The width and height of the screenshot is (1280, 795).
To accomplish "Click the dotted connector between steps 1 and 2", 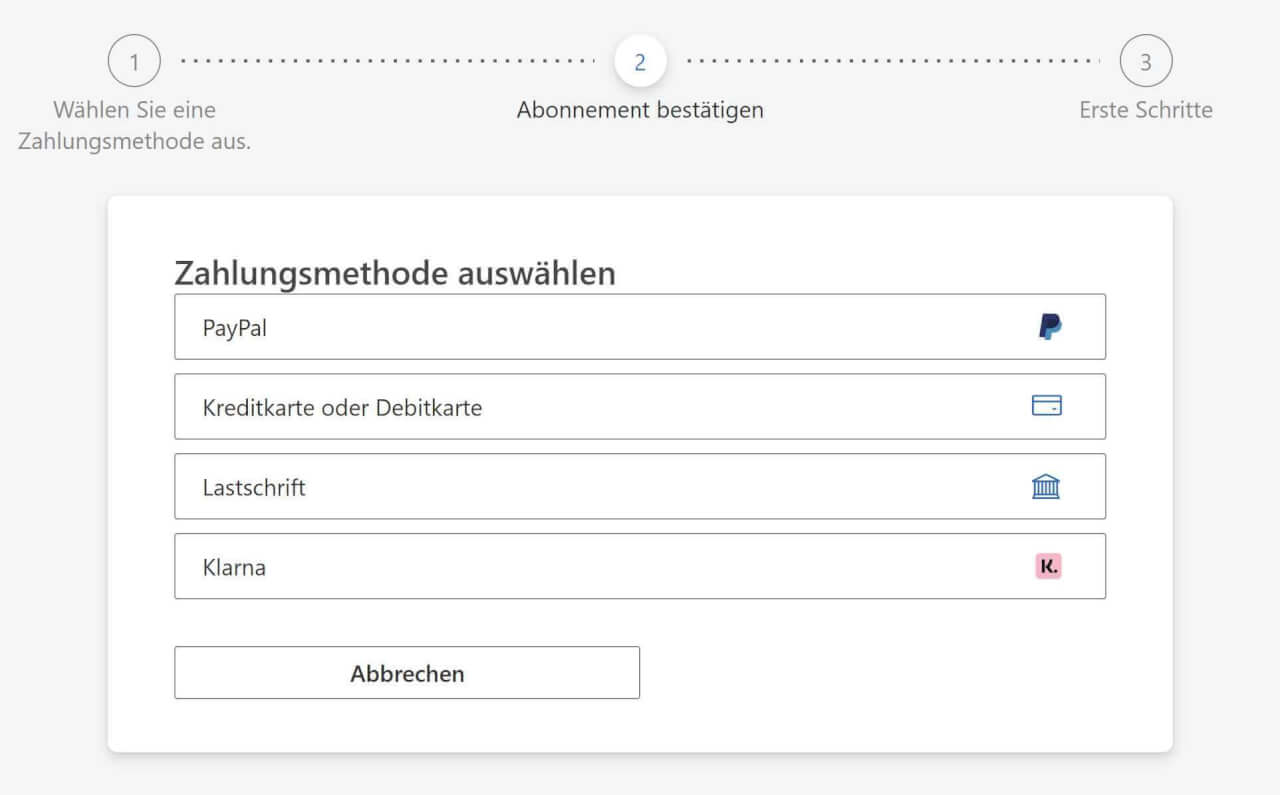I will point(387,62).
